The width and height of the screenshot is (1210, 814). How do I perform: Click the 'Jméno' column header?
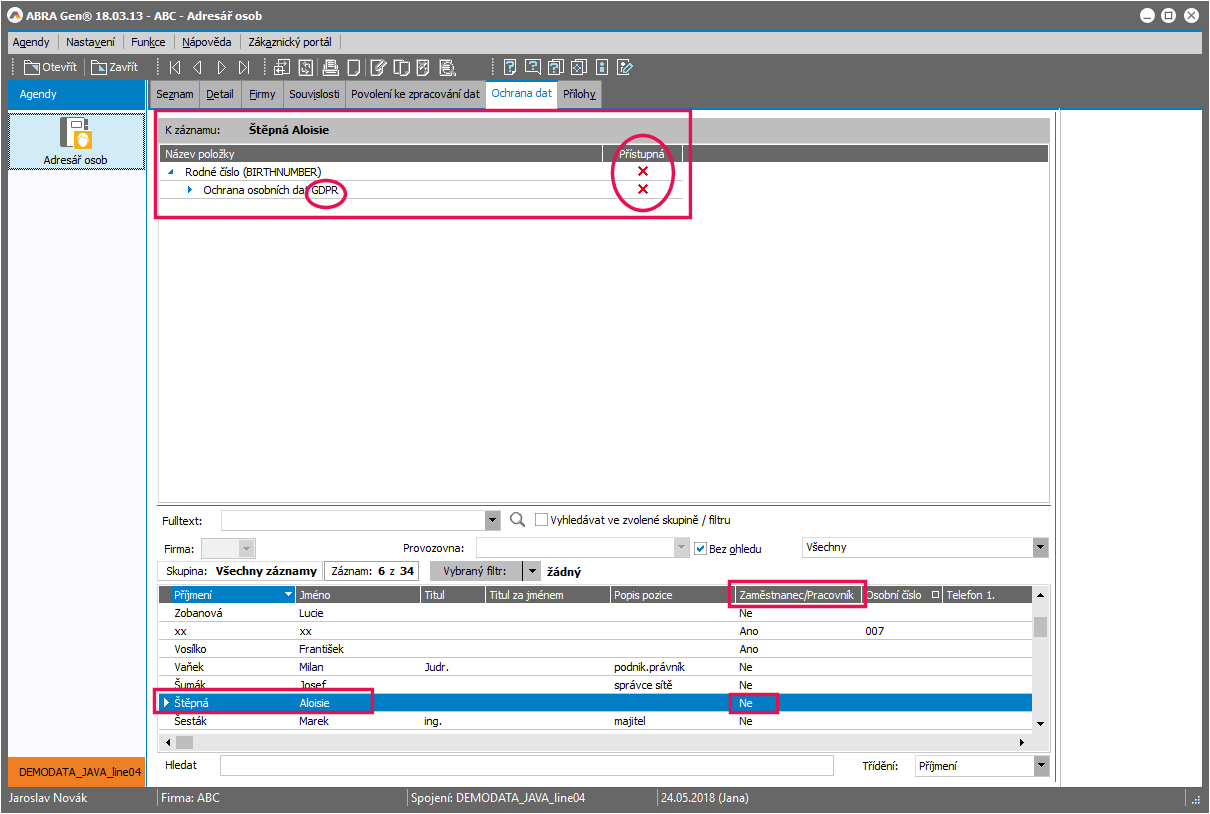click(358, 595)
